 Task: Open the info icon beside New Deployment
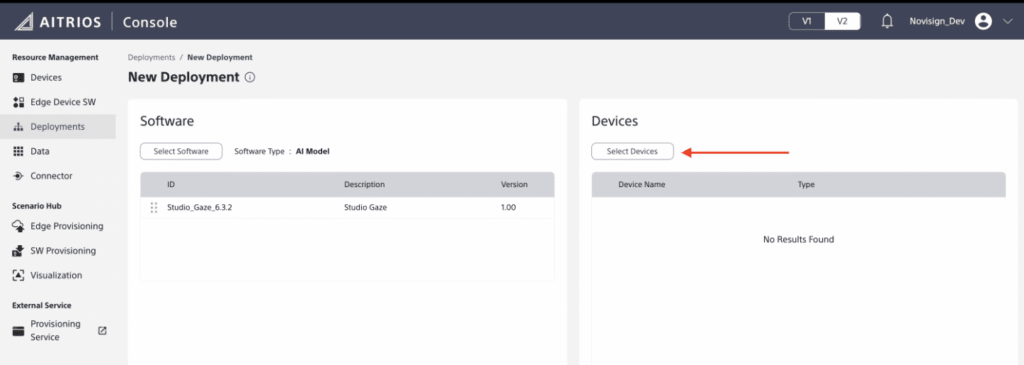pos(249,77)
